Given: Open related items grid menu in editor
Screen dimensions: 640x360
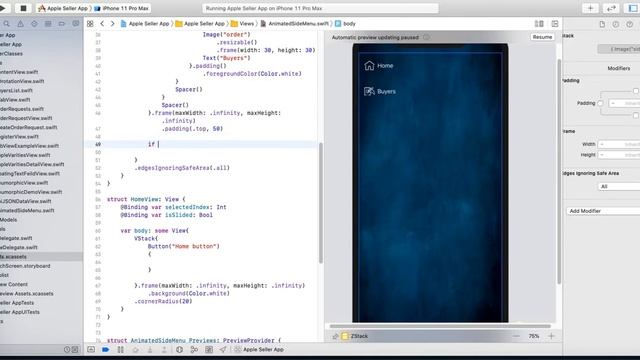Looking at the screenshot, I should click(x=90, y=24).
